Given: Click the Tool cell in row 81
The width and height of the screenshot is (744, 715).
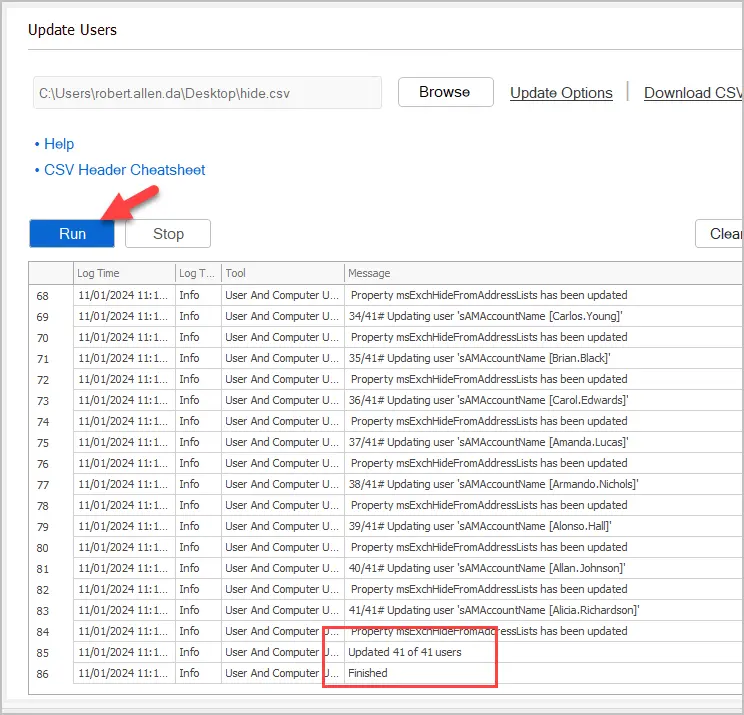Looking at the screenshot, I should 282,568.
